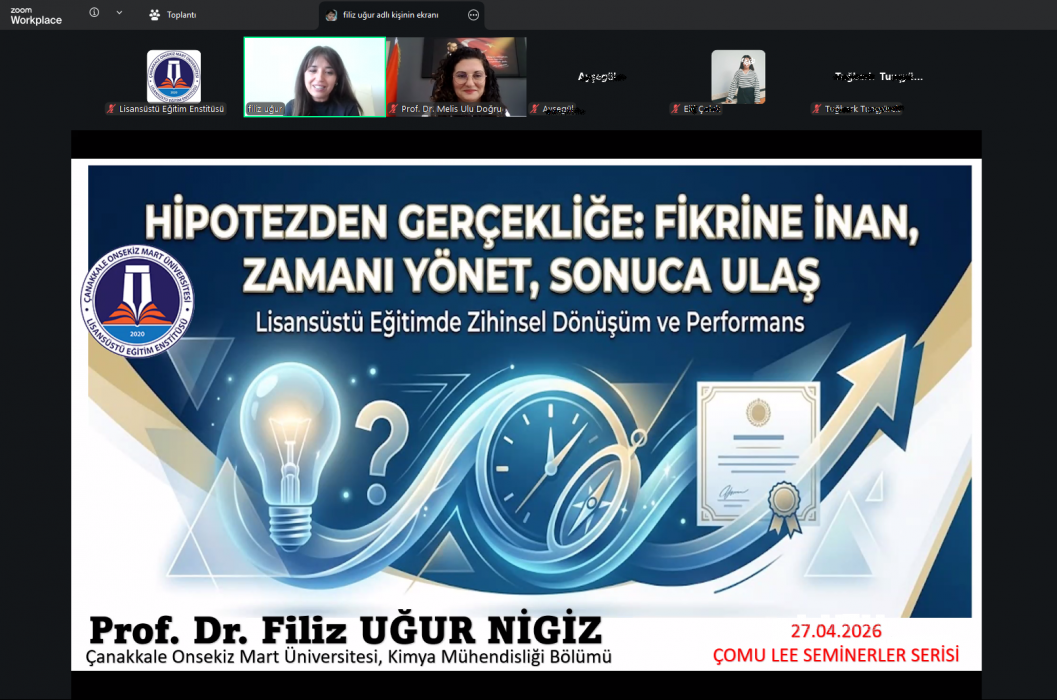Click the filiz uğur name label
The width and height of the screenshot is (1057, 700).
point(265,109)
